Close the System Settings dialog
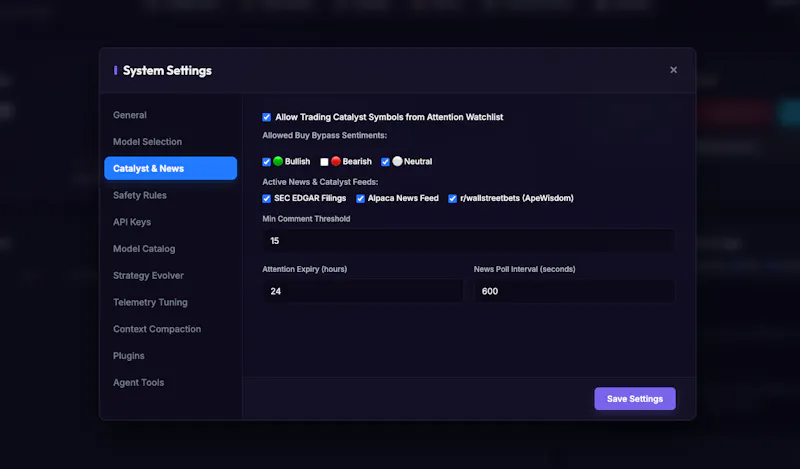 (x=673, y=70)
